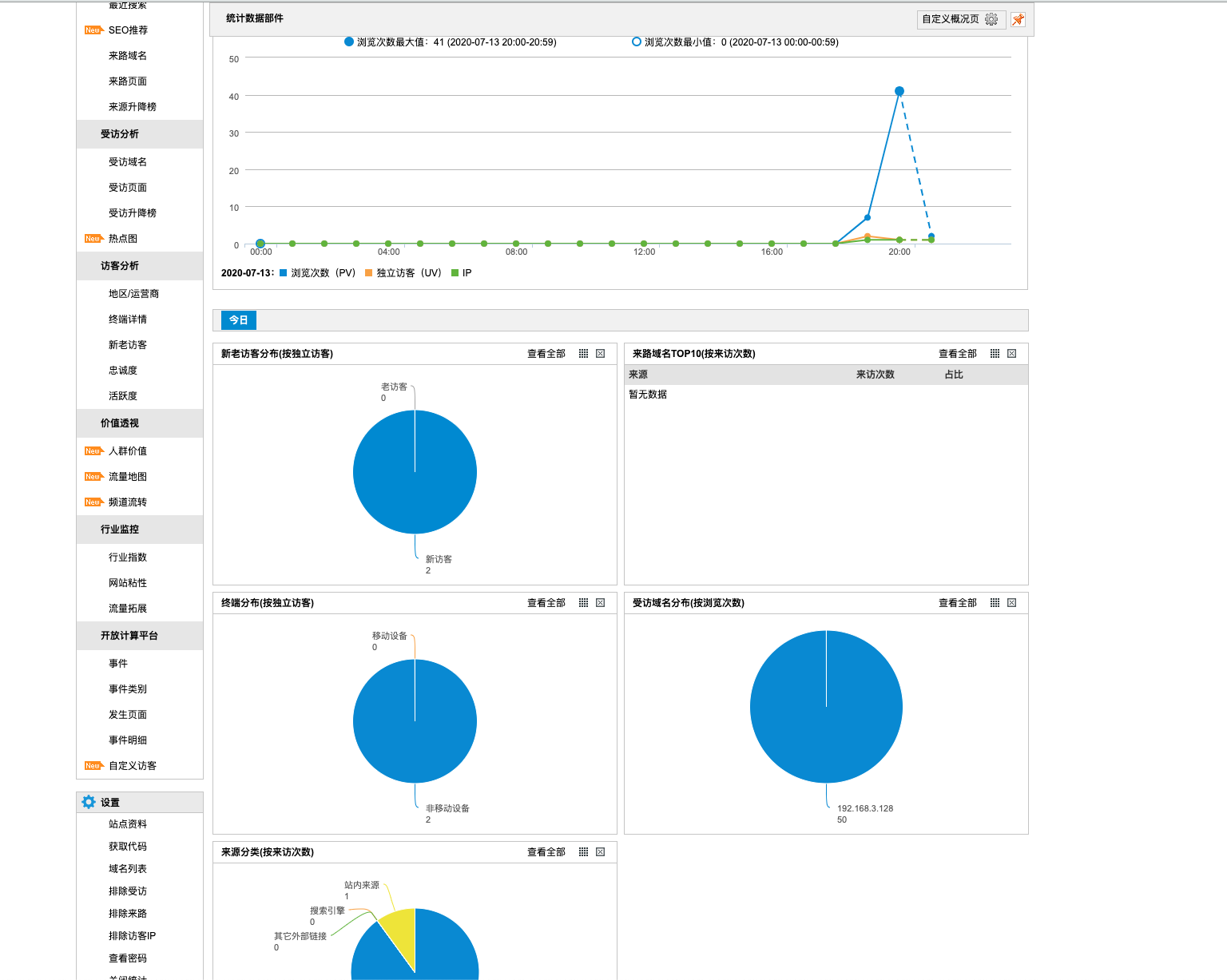Open 事件类别 in the sidebar
This screenshot has width=1227, height=980.
tap(128, 689)
